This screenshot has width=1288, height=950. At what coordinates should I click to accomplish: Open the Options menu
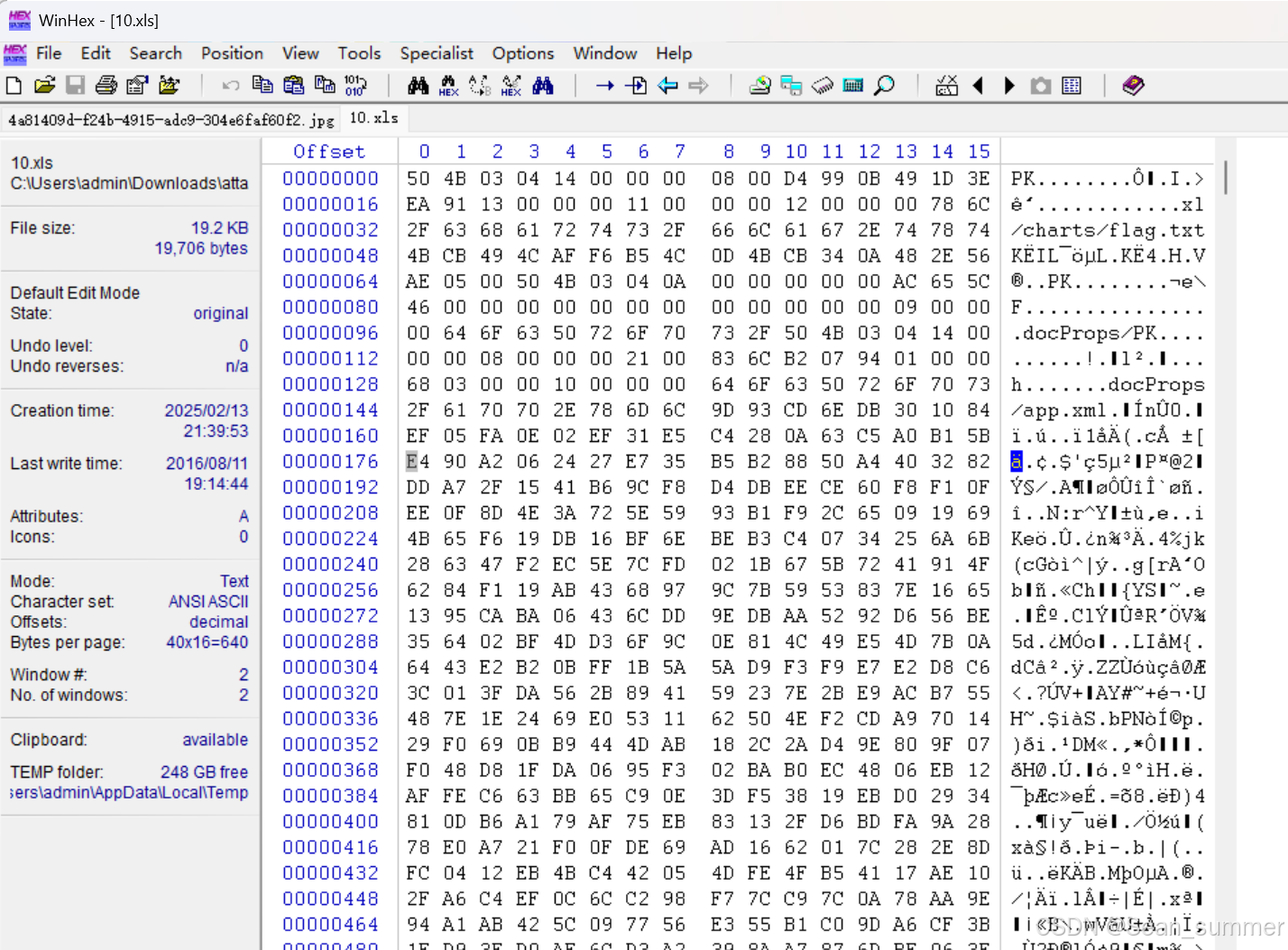[523, 53]
